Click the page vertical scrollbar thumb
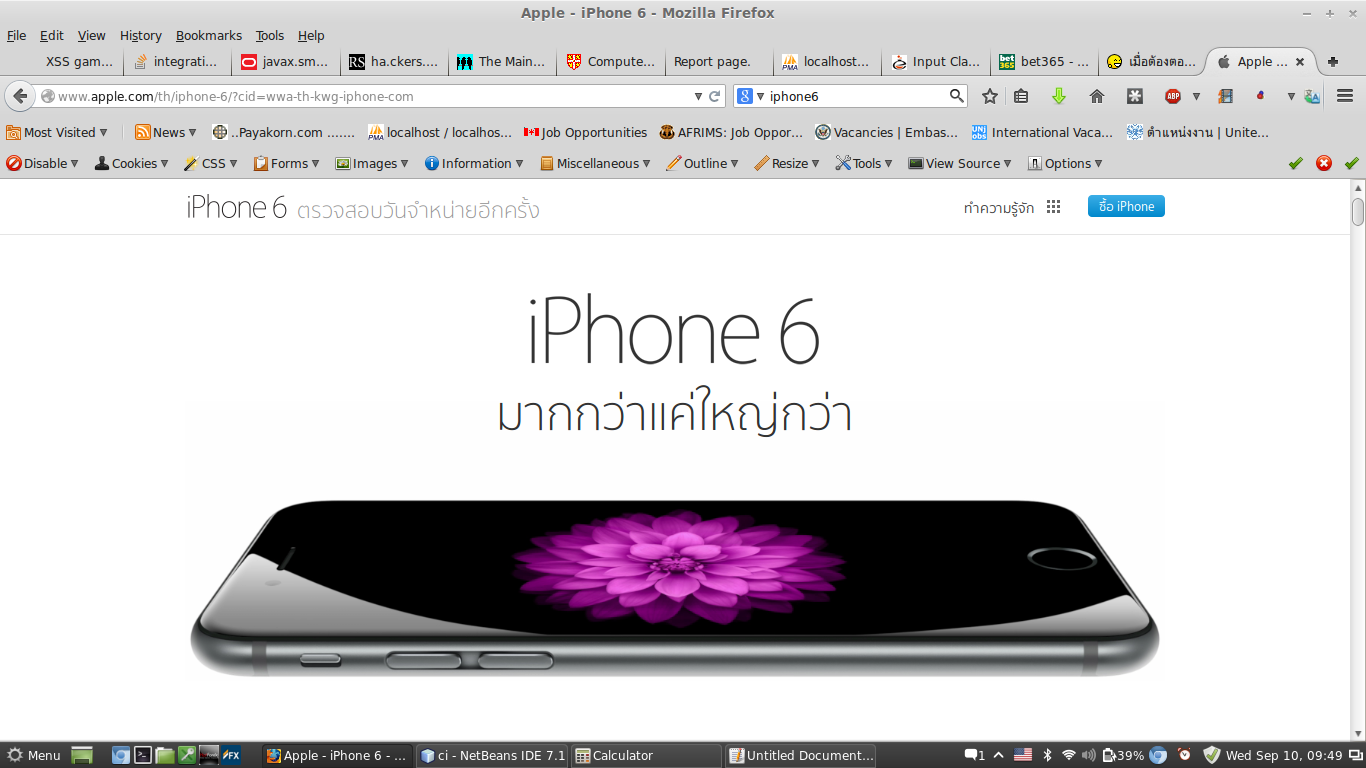Viewport: 1366px width, 768px height. (1358, 212)
